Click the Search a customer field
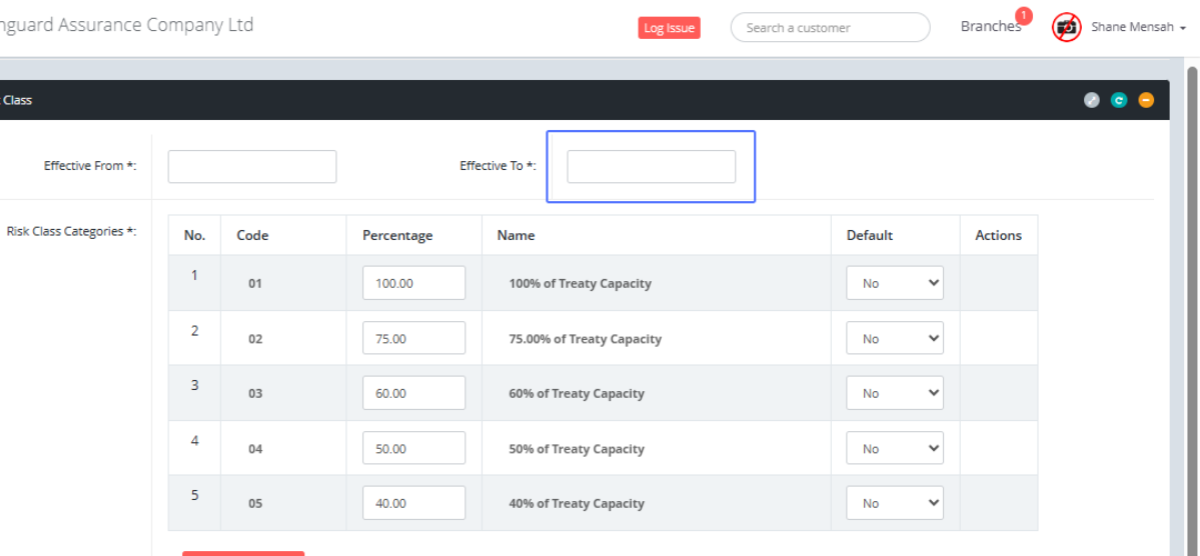The height and width of the screenshot is (556, 1200). [830, 28]
